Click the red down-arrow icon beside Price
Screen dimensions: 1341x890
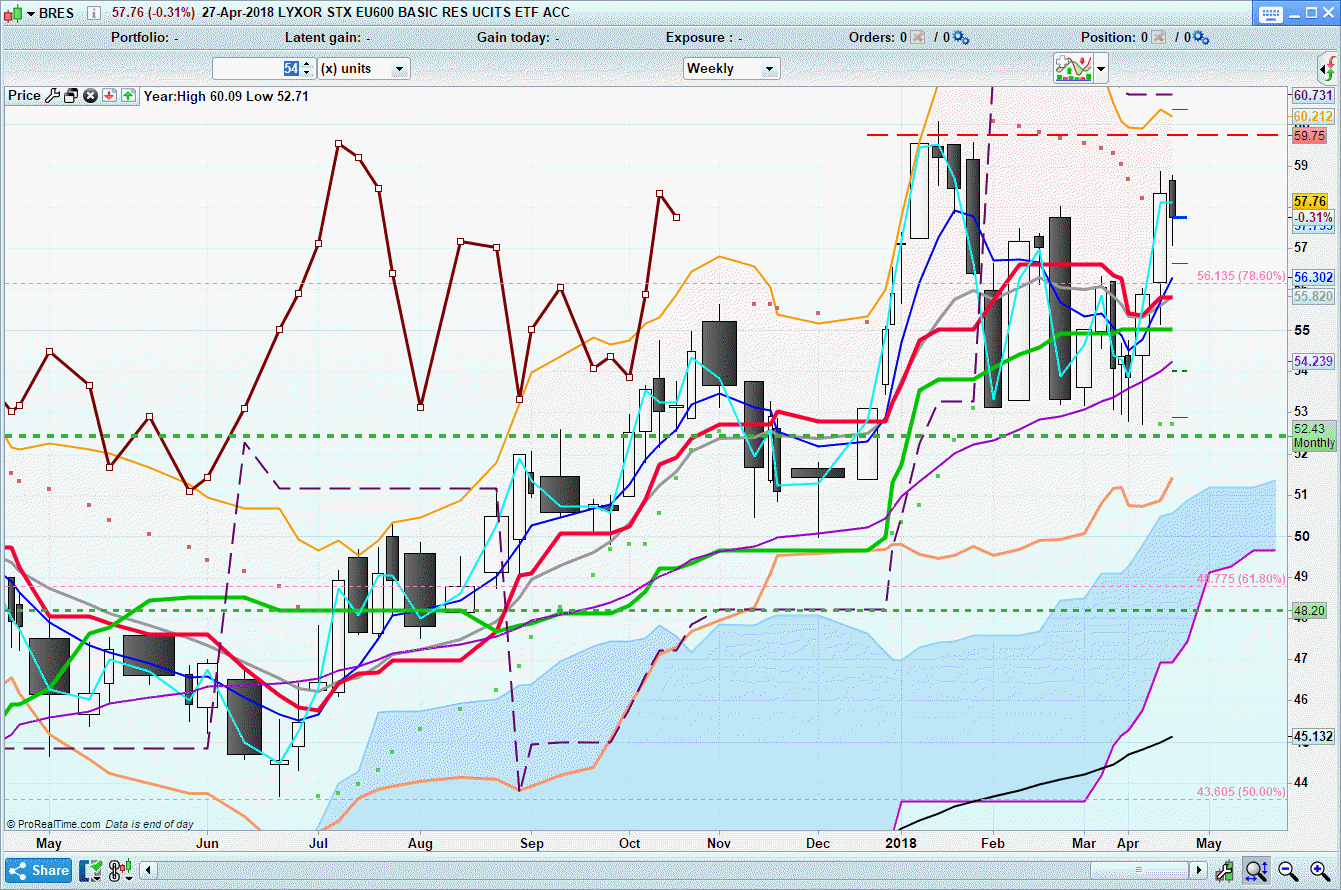[110, 96]
